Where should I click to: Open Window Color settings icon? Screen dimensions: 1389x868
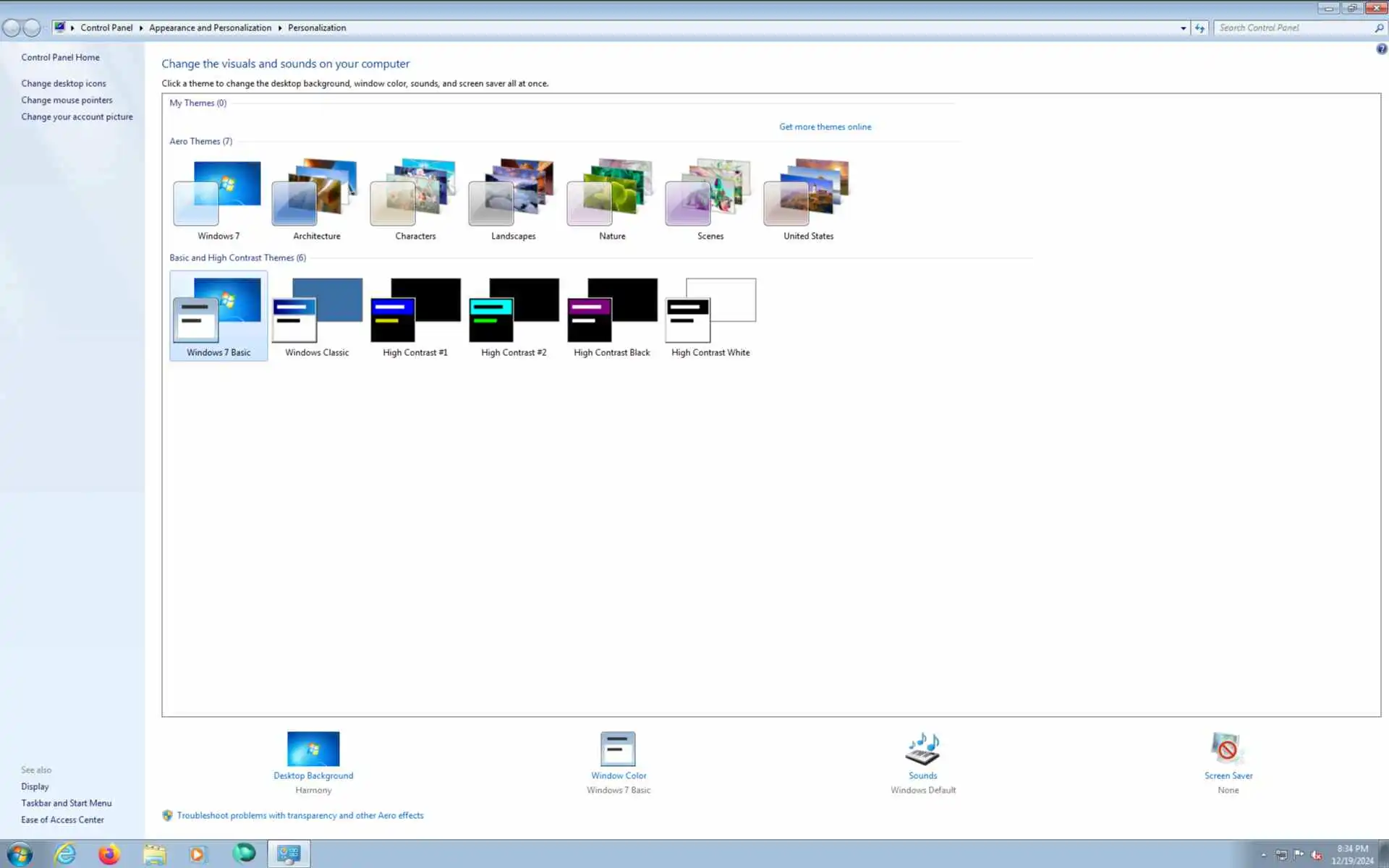pyautogui.click(x=618, y=749)
